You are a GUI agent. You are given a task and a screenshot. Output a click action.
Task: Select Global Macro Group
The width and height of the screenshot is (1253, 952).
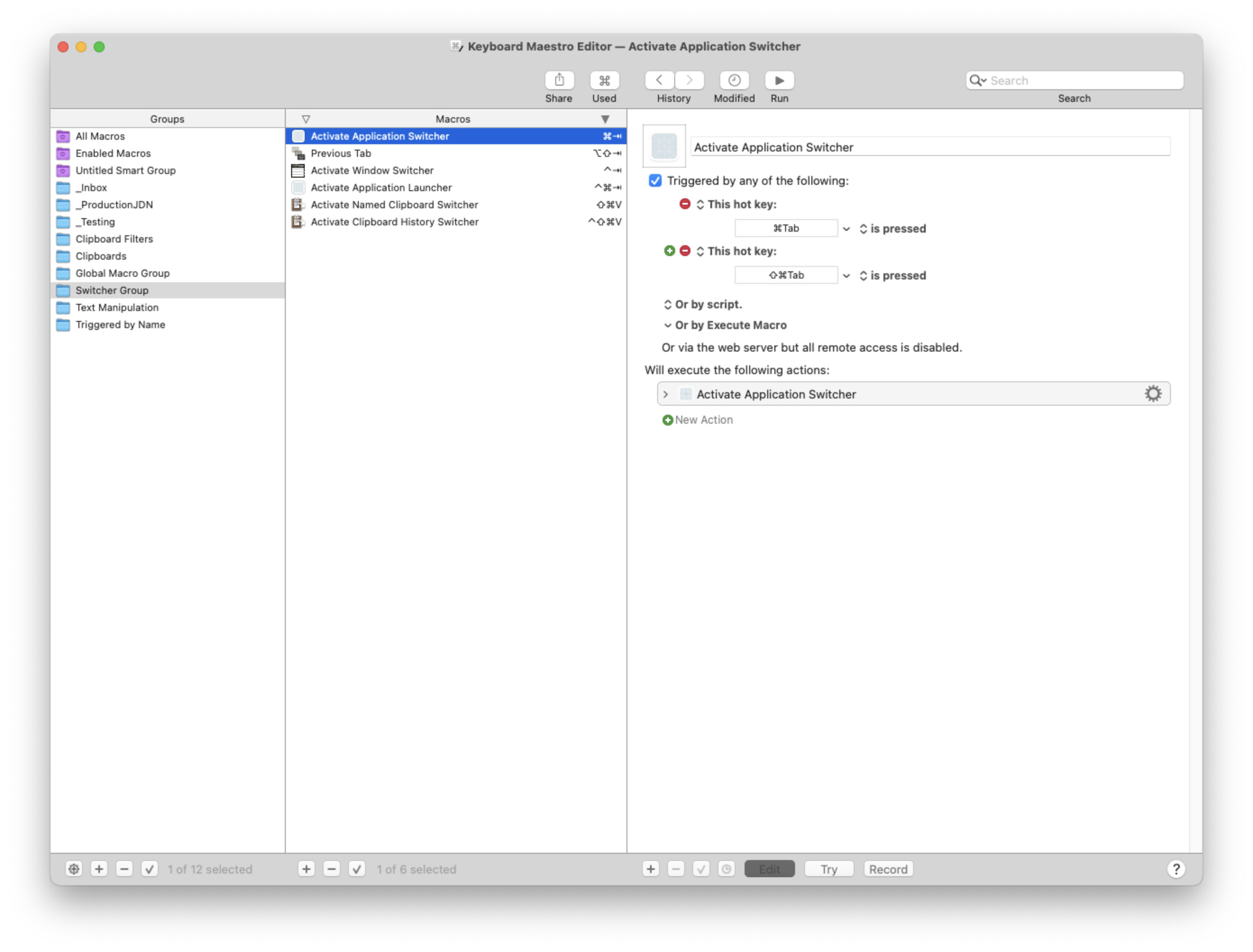tap(168, 273)
